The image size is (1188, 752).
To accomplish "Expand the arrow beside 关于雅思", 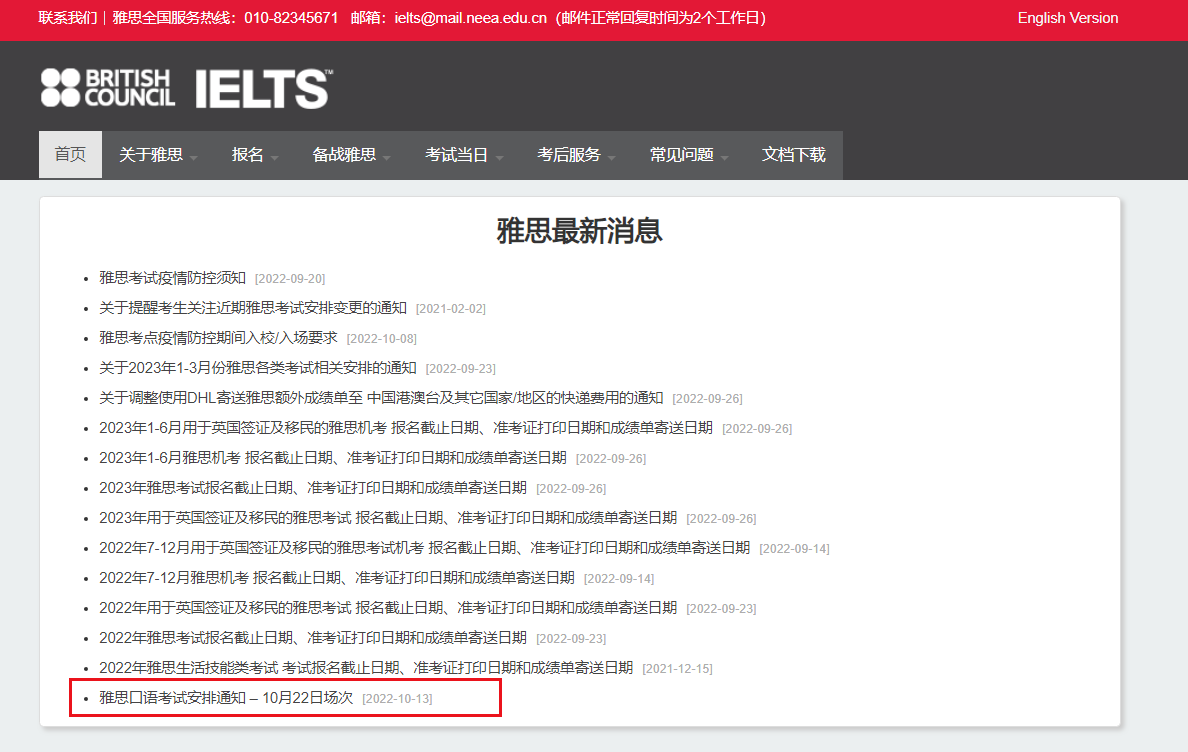I will tap(194, 158).
